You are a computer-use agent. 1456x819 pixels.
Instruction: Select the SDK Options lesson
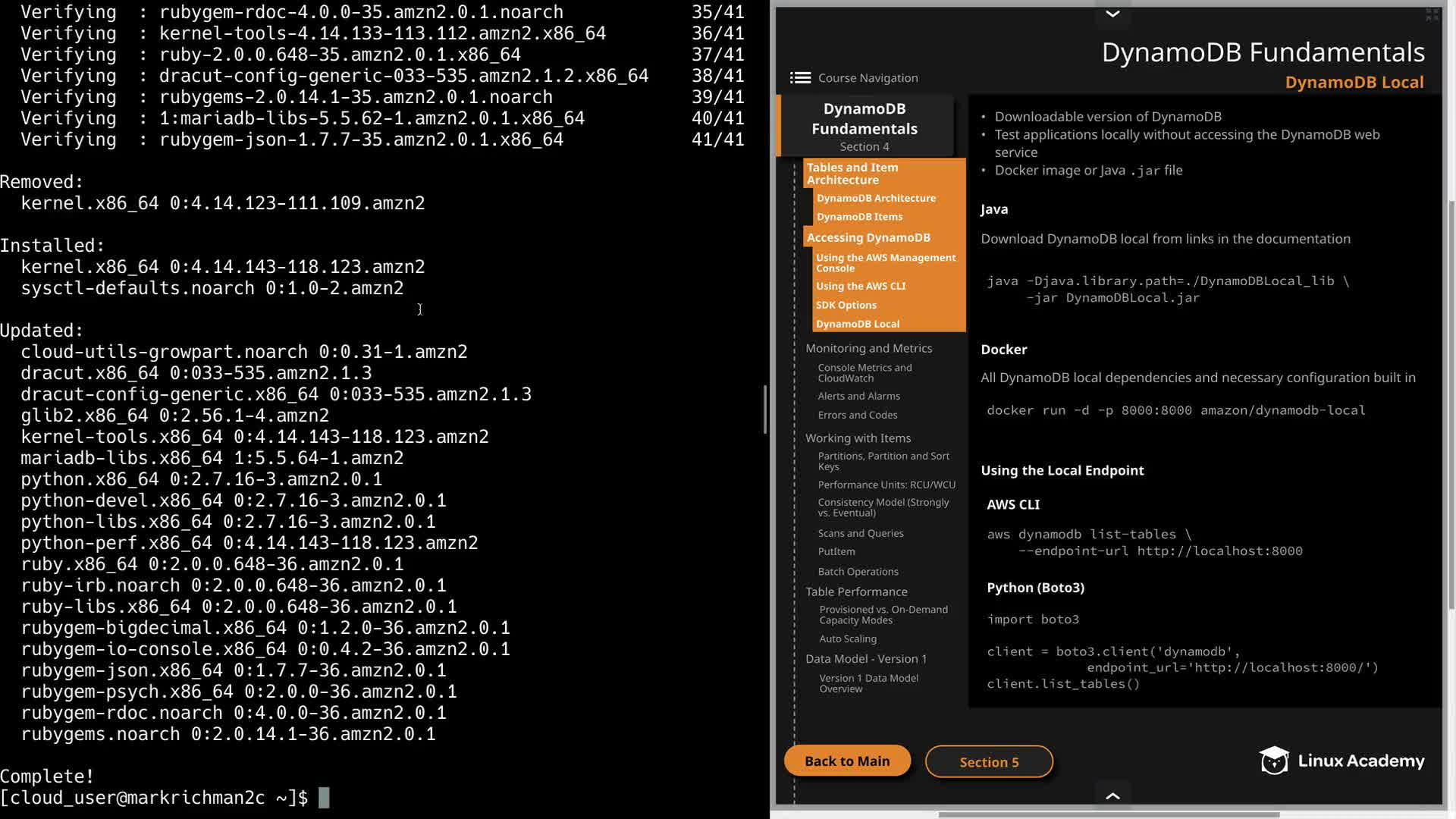[846, 305]
